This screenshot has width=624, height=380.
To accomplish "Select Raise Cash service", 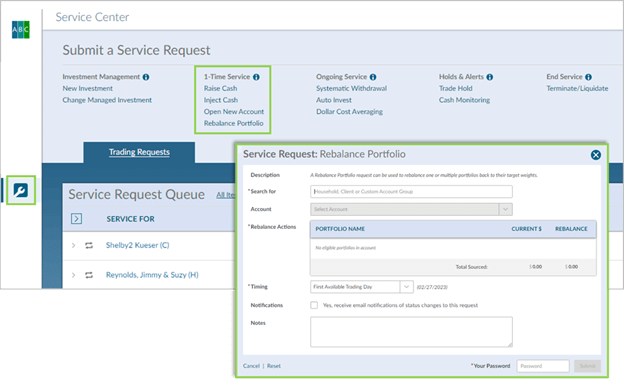I will (x=220, y=88).
